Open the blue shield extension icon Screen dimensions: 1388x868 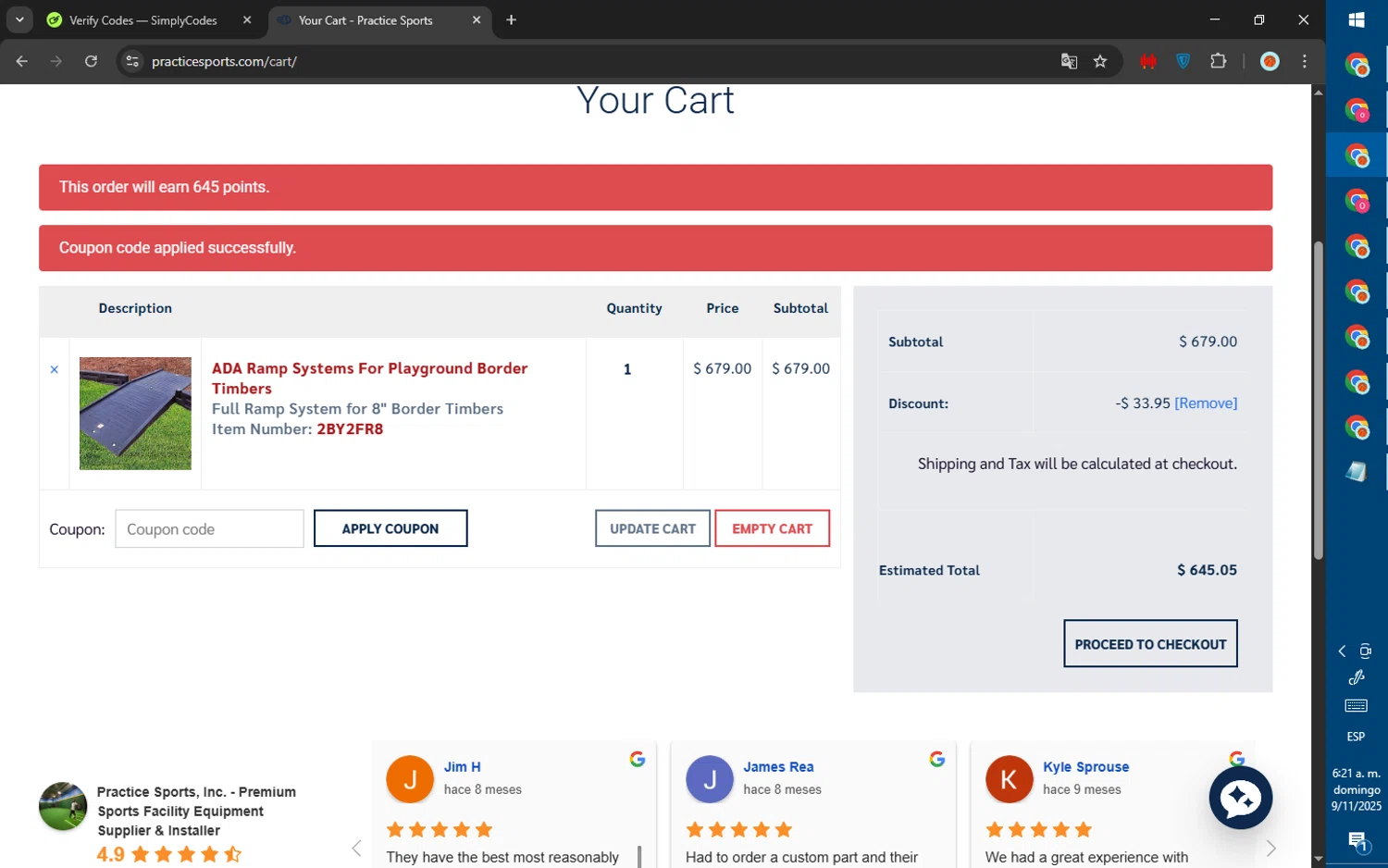click(x=1183, y=61)
